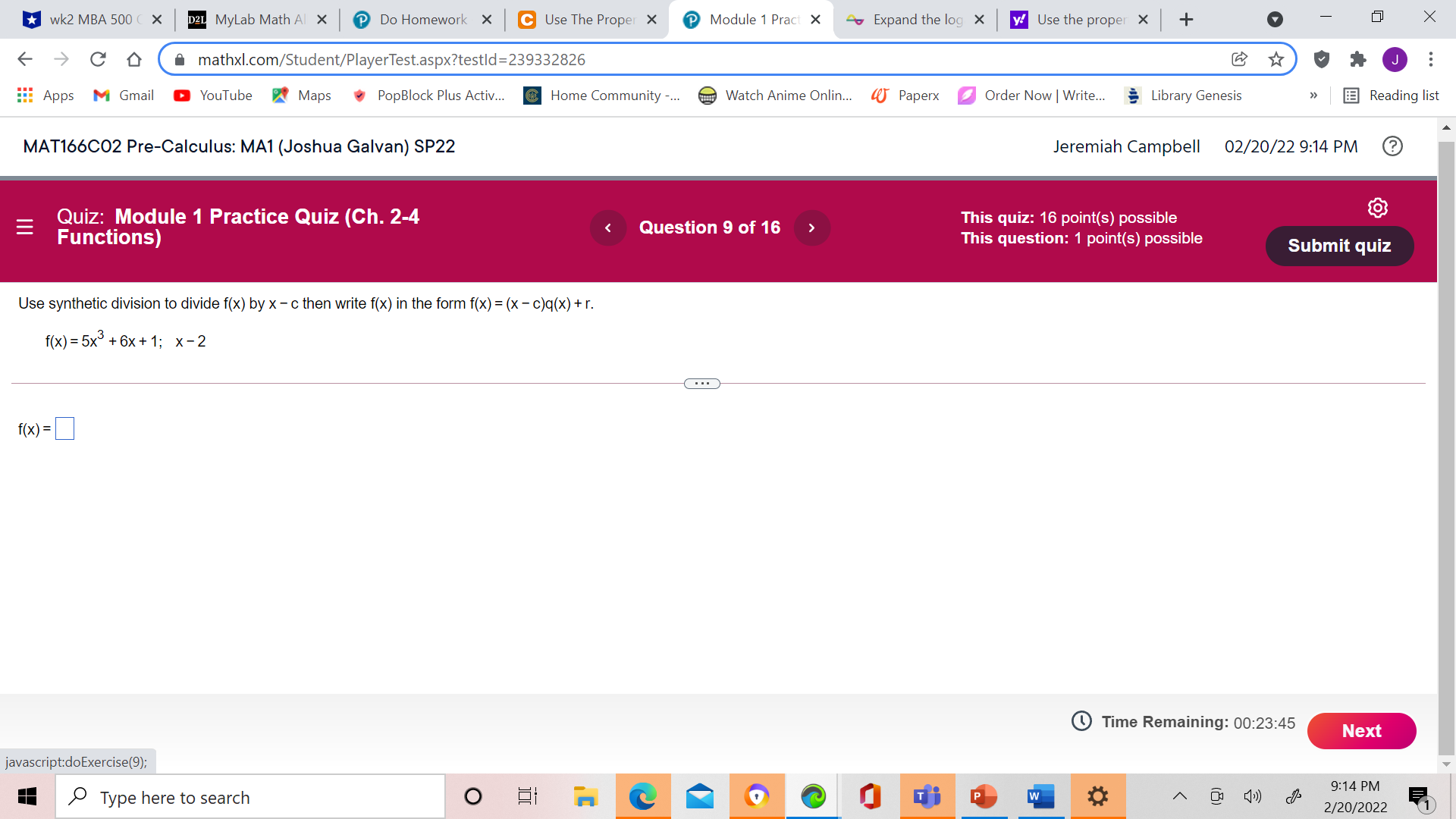
Task: Click the Time Remaining clock icon
Action: pyautogui.click(x=1081, y=721)
